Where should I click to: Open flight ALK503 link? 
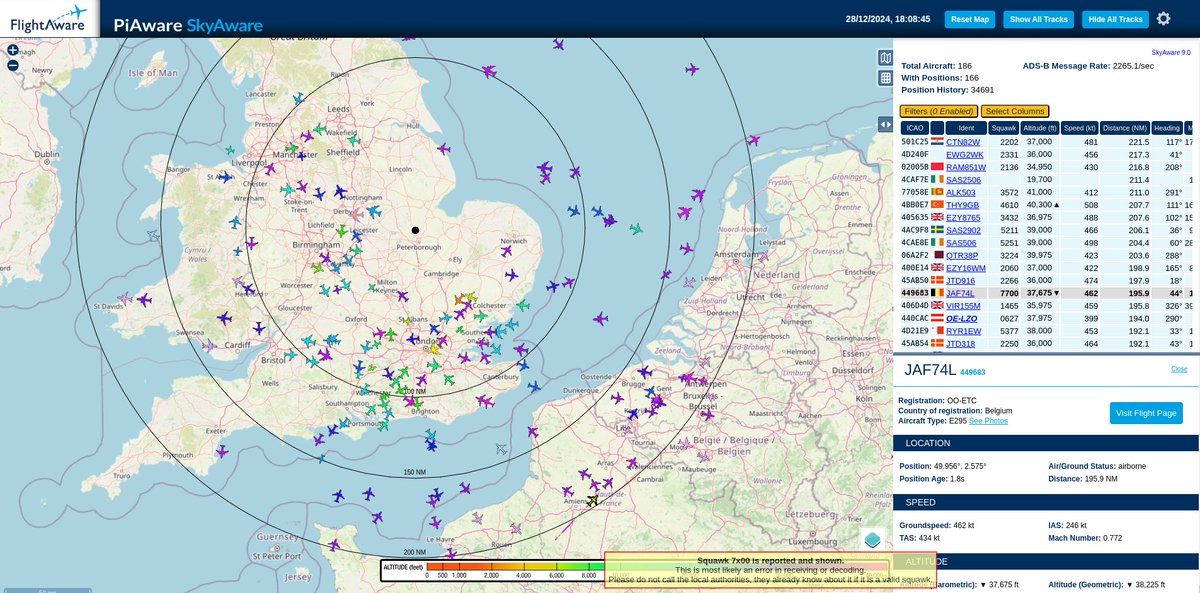tap(962, 192)
